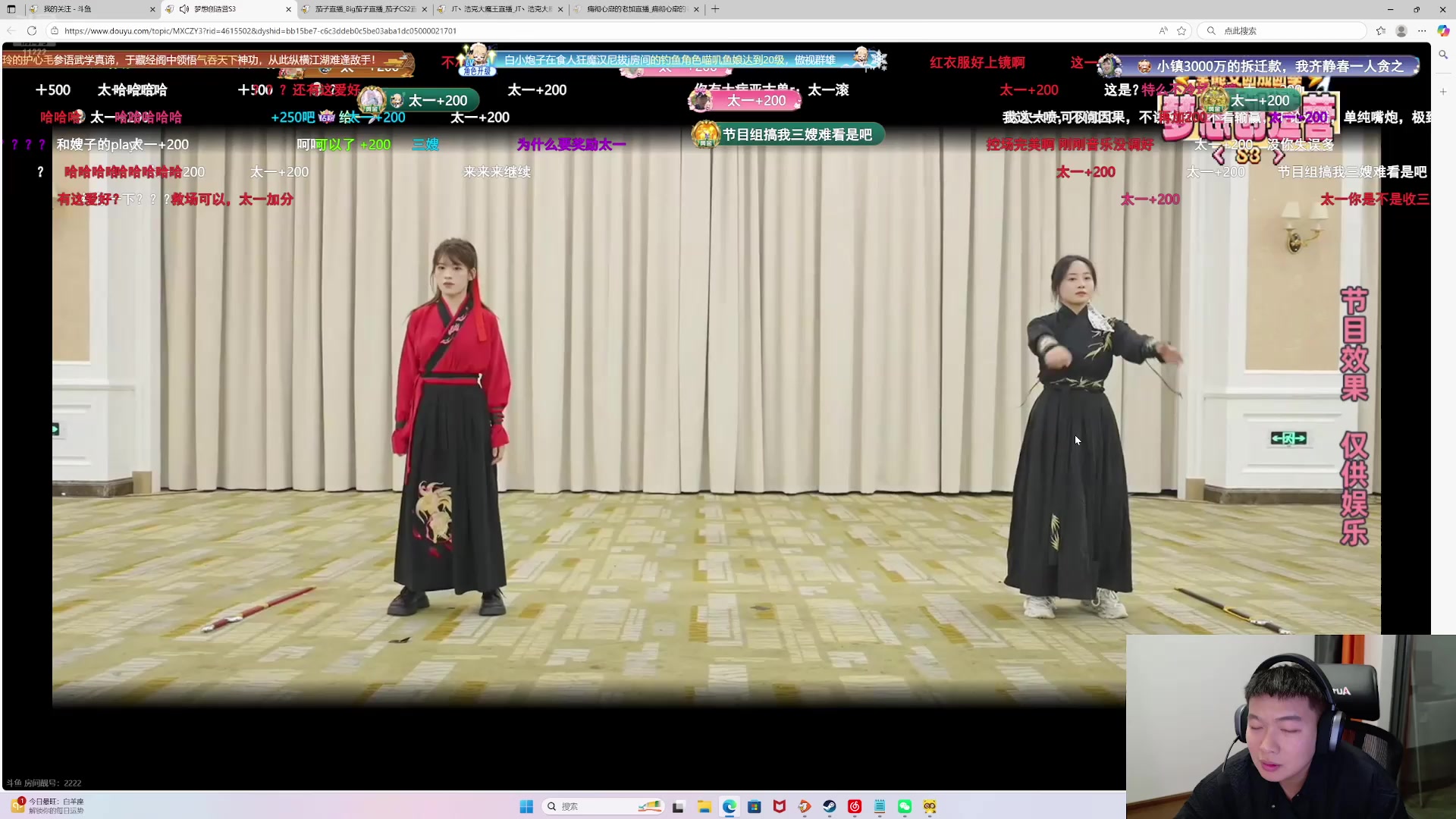Close the 我的关注 - 斗鱼 tab
Screen dimensions: 1456x819
(152, 9)
